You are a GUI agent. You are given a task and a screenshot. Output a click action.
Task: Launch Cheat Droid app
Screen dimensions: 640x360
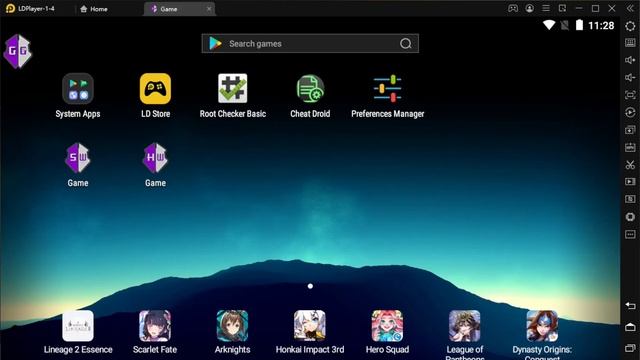tap(310, 89)
